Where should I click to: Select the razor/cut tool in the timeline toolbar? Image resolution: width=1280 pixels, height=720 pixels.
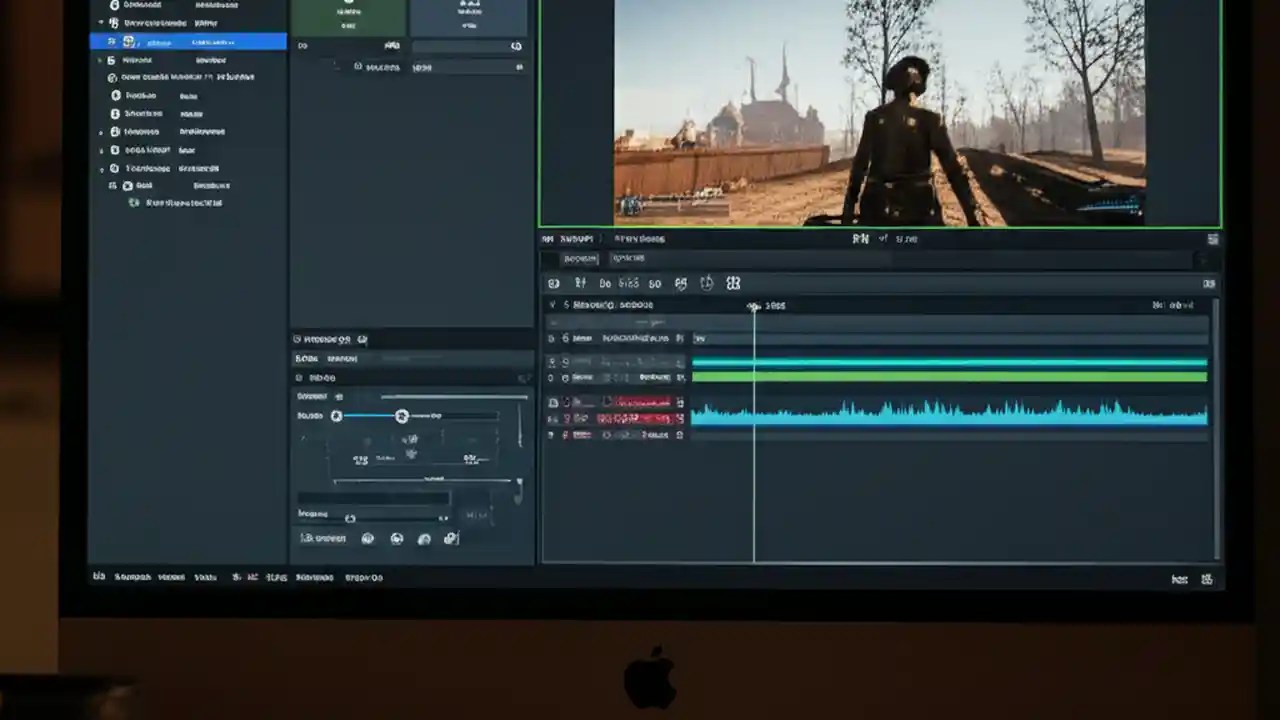click(578, 283)
